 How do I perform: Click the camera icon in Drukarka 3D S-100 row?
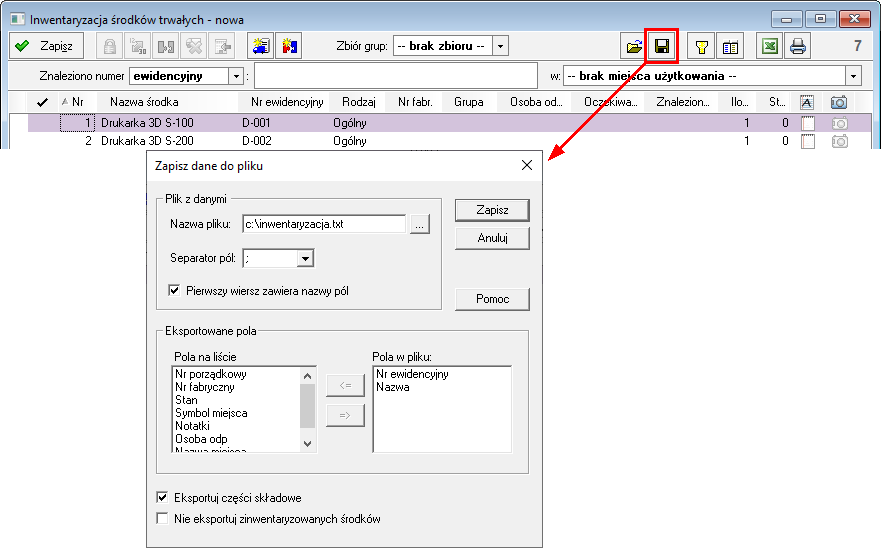(839, 122)
